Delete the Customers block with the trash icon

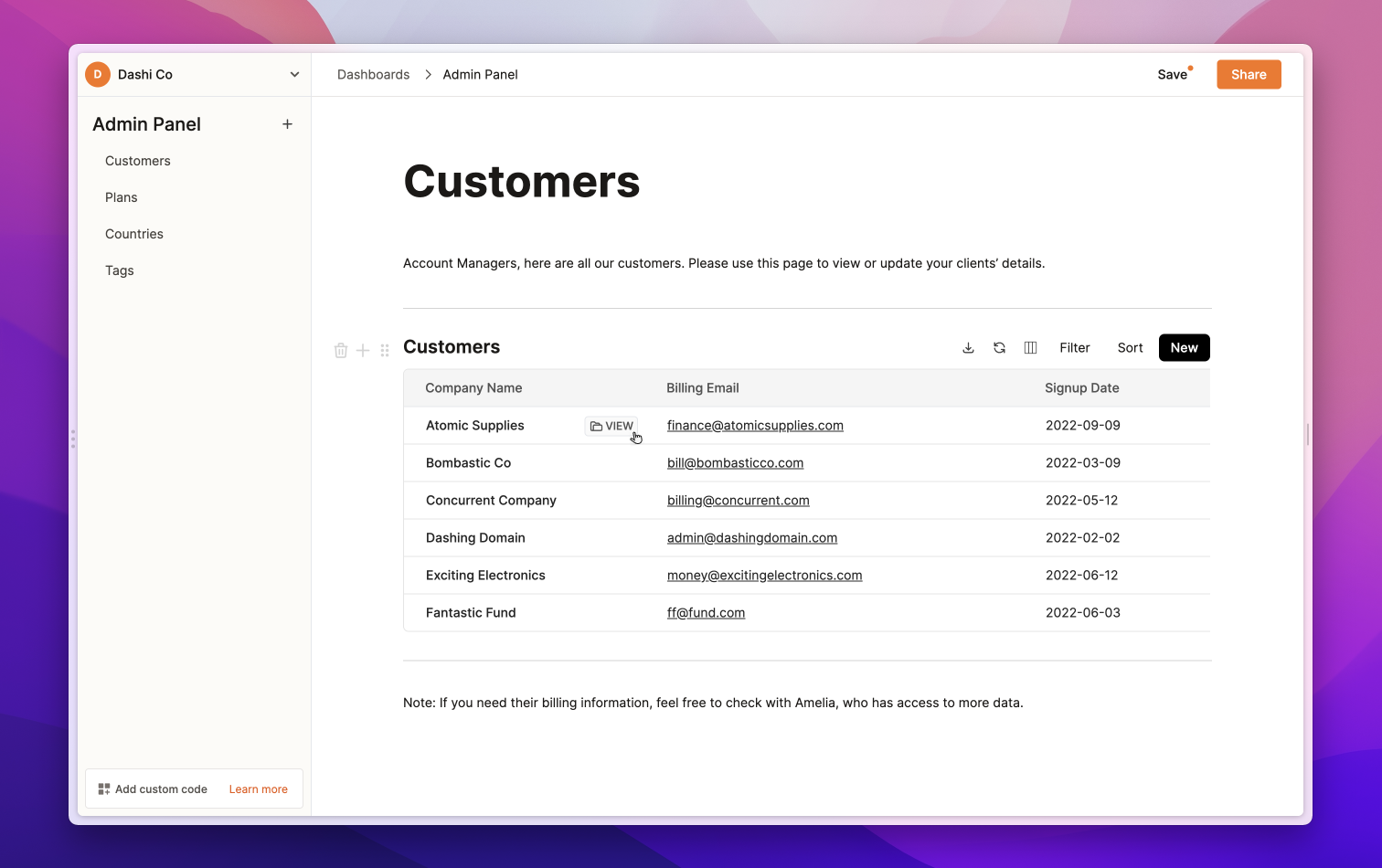pyautogui.click(x=341, y=351)
